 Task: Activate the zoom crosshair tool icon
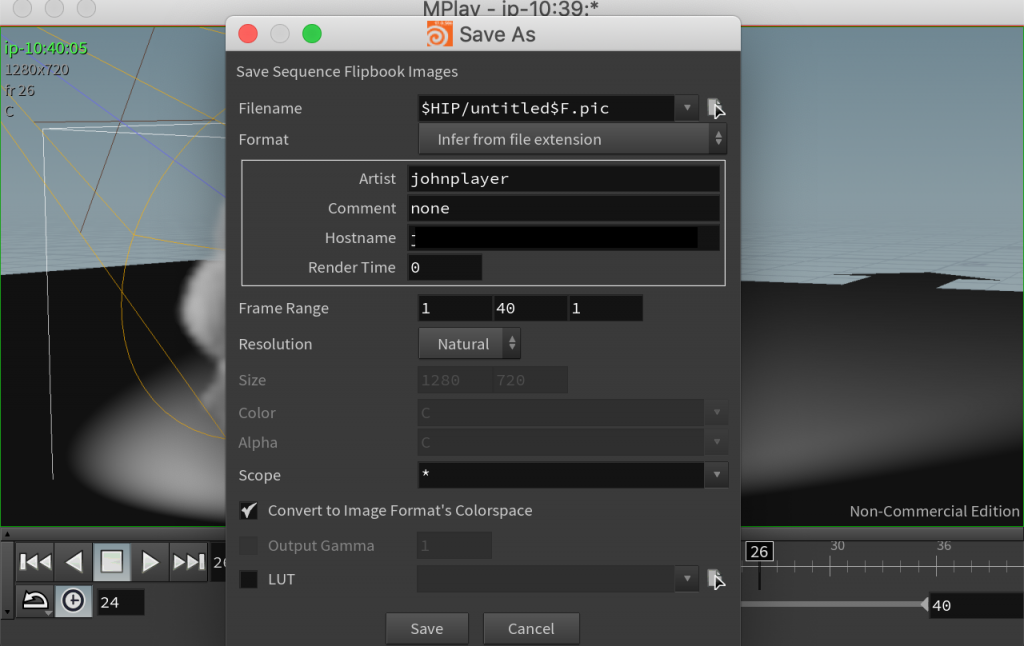click(73, 600)
